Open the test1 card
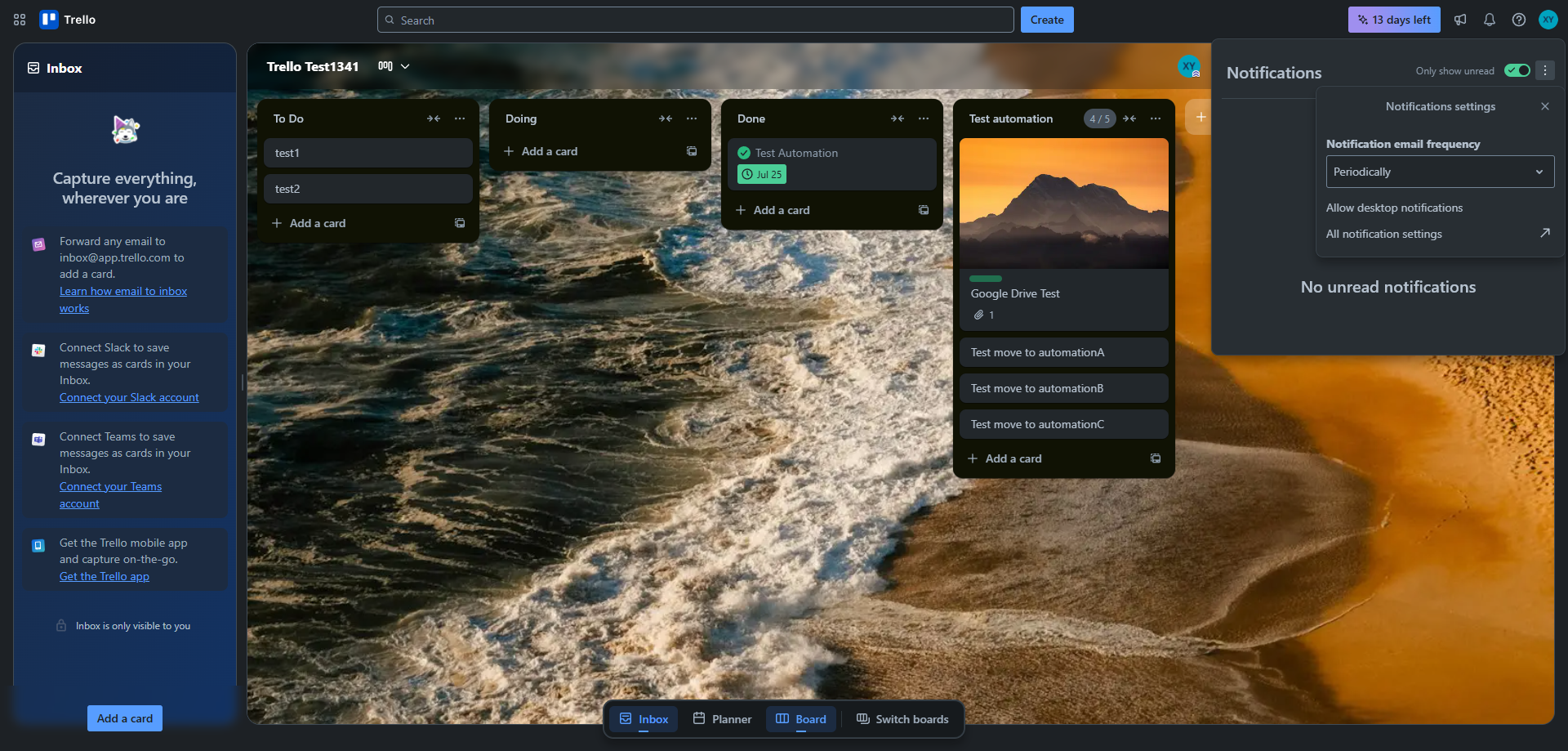1568x751 pixels. click(368, 153)
